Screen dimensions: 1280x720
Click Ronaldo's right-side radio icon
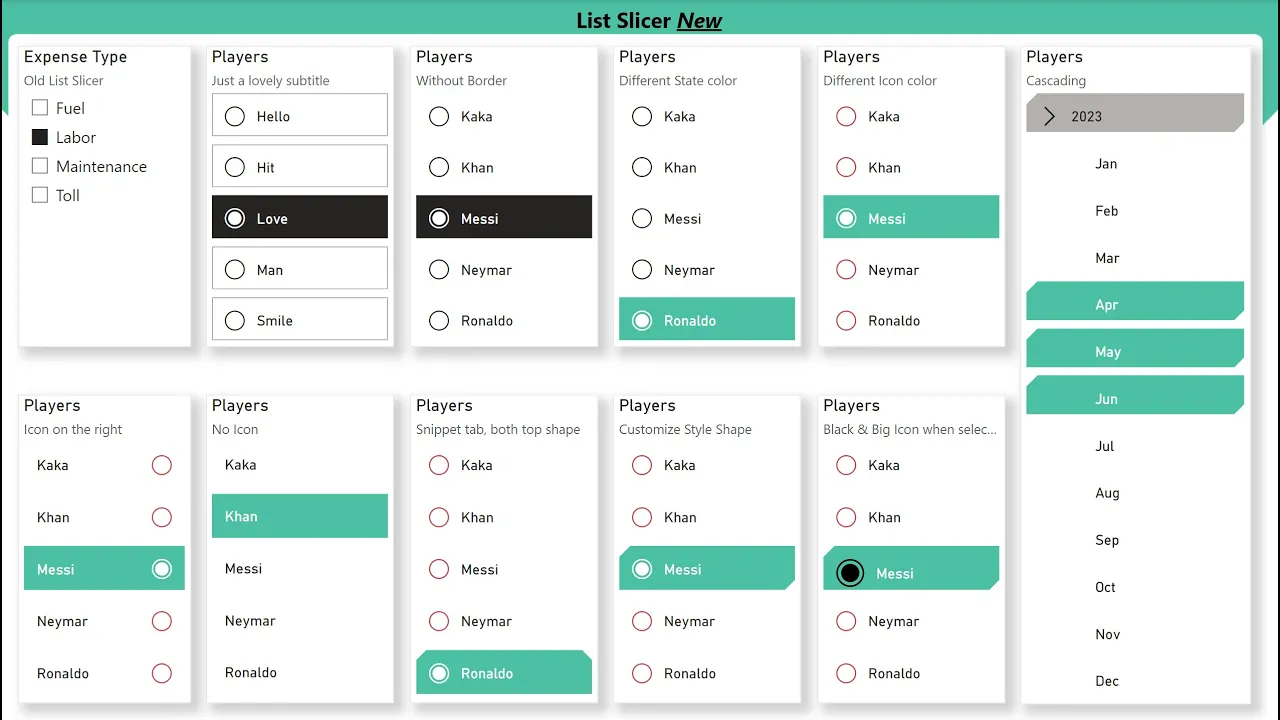click(x=161, y=673)
